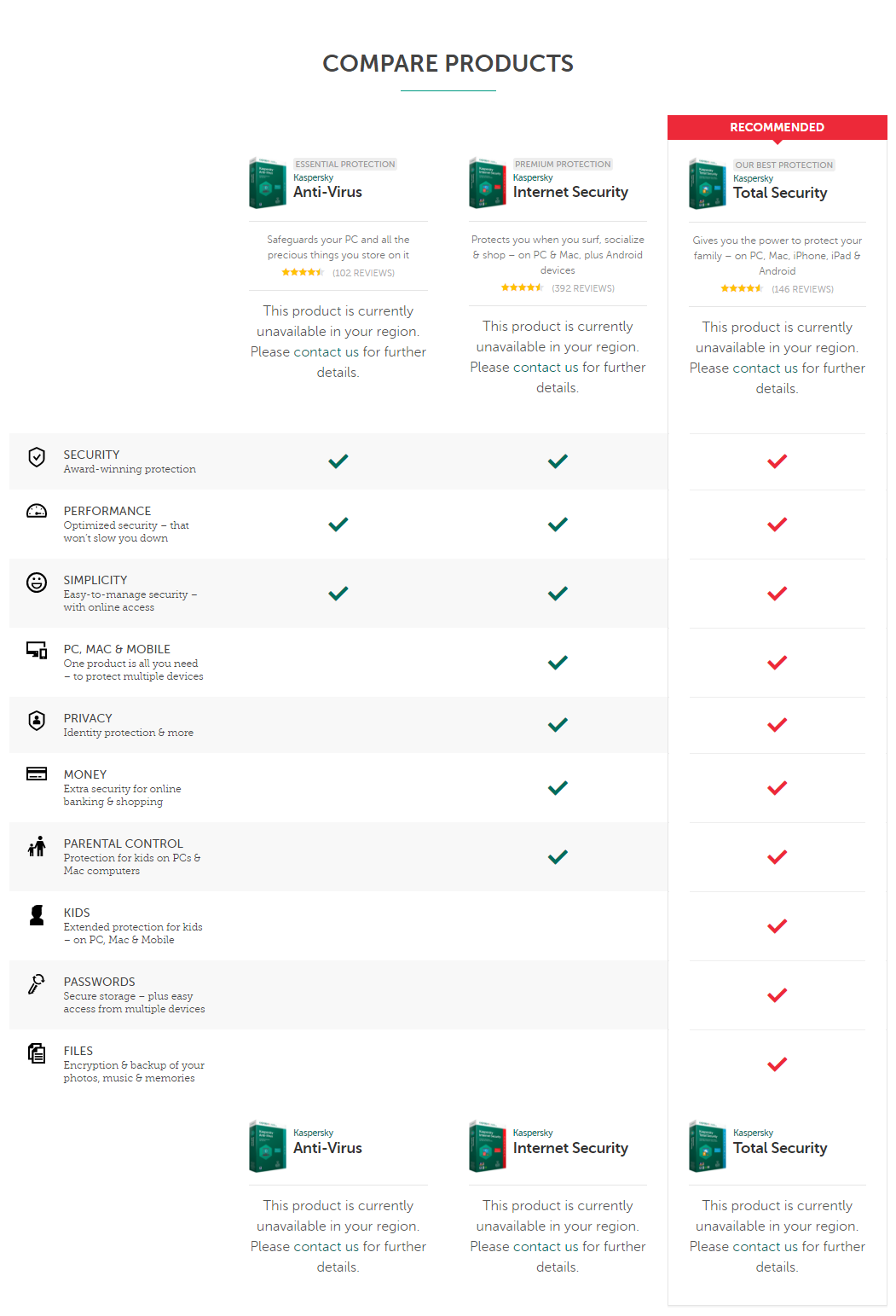The image size is (896, 1316).
Task: Click the top Internet Security box image
Action: coord(487,183)
